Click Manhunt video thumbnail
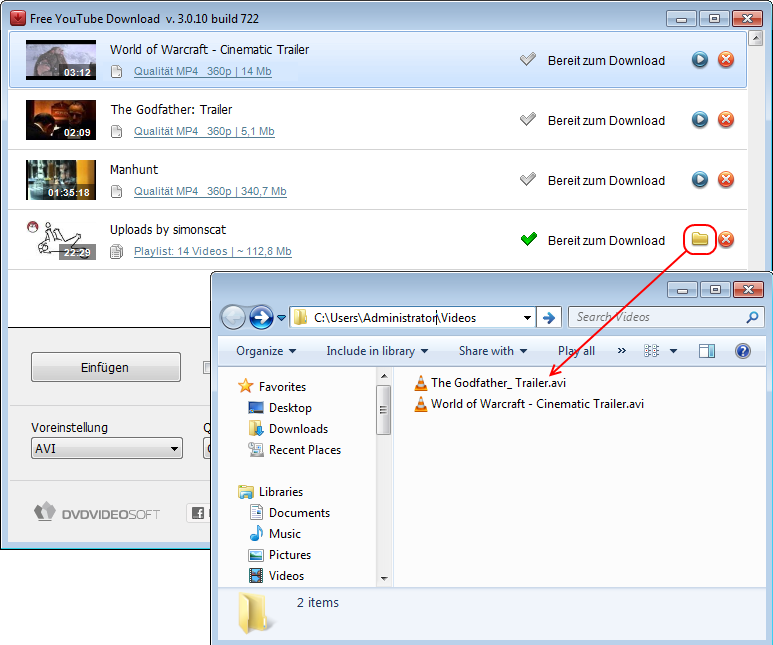 (61, 180)
